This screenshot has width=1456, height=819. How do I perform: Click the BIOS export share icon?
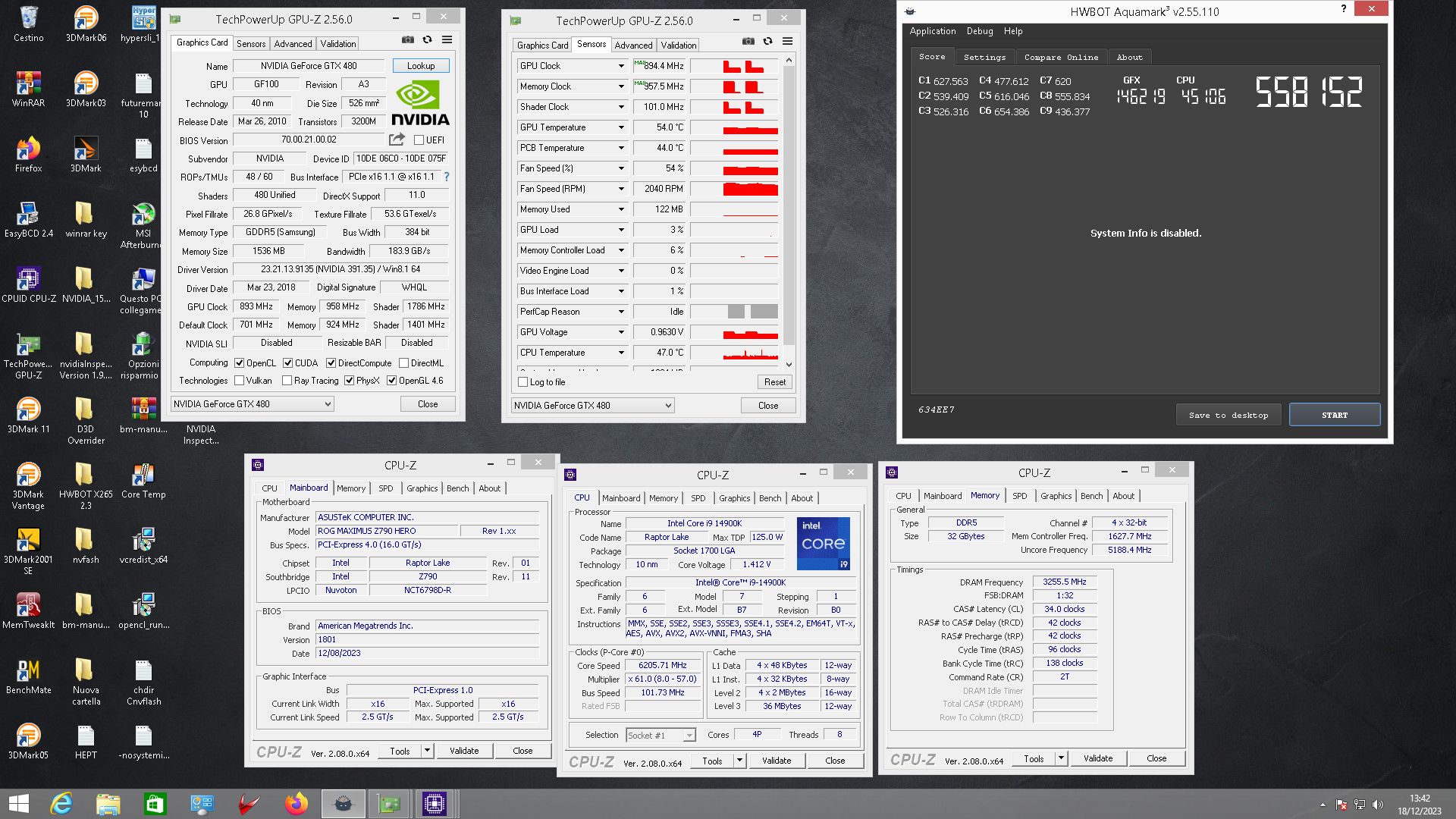[x=397, y=140]
